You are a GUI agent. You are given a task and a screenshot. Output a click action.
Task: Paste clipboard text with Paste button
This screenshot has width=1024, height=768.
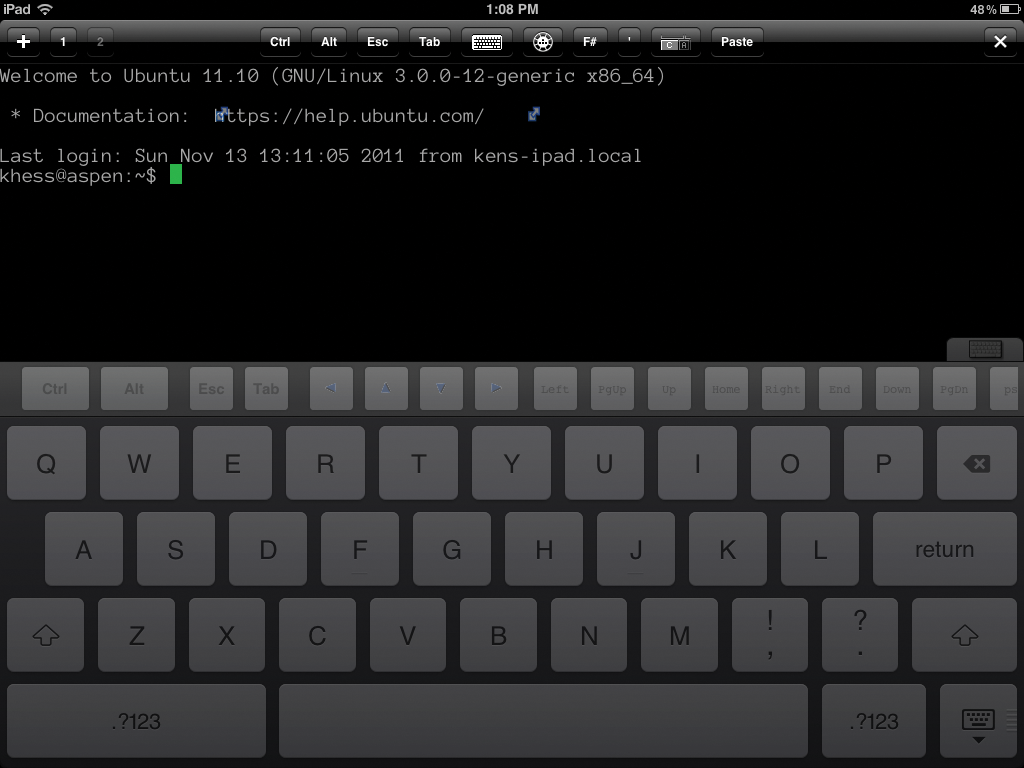tap(737, 42)
